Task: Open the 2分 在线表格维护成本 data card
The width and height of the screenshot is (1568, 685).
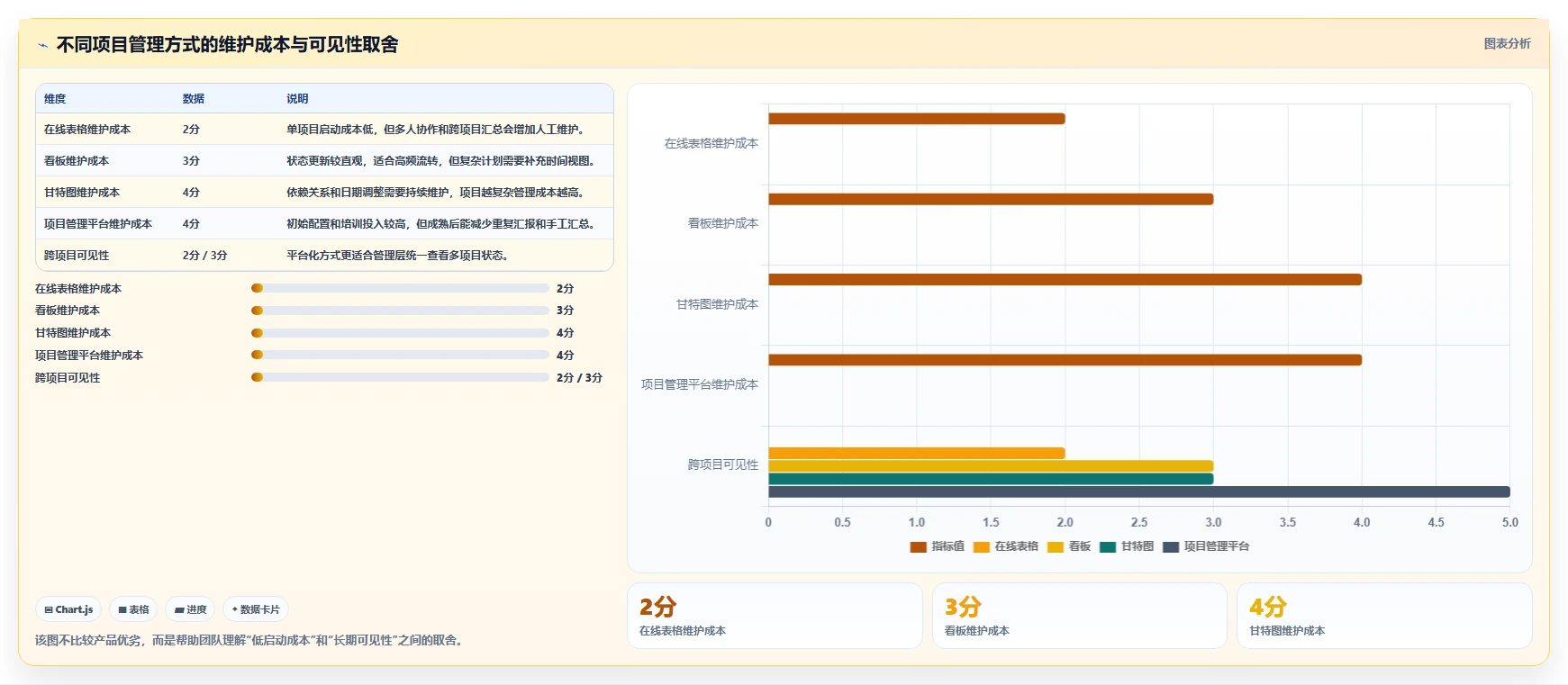Action: pos(775,616)
